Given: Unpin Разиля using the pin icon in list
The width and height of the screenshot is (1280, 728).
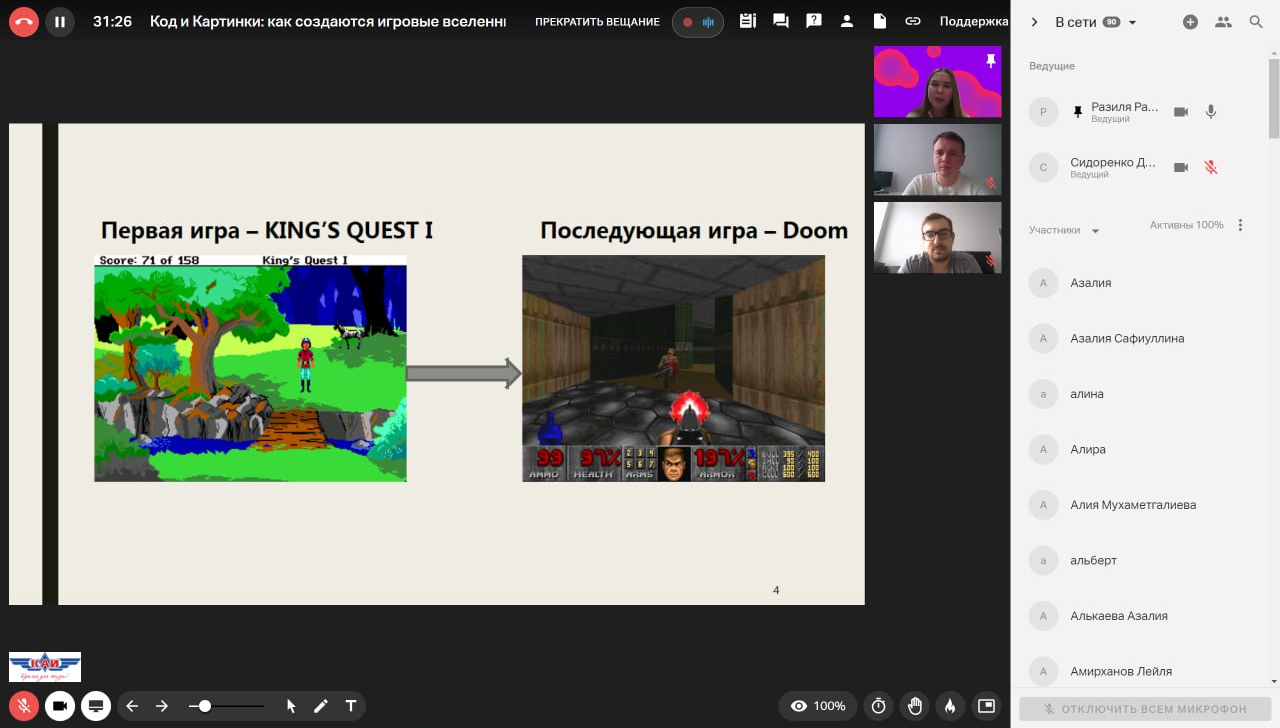Looking at the screenshot, I should point(1077,112).
